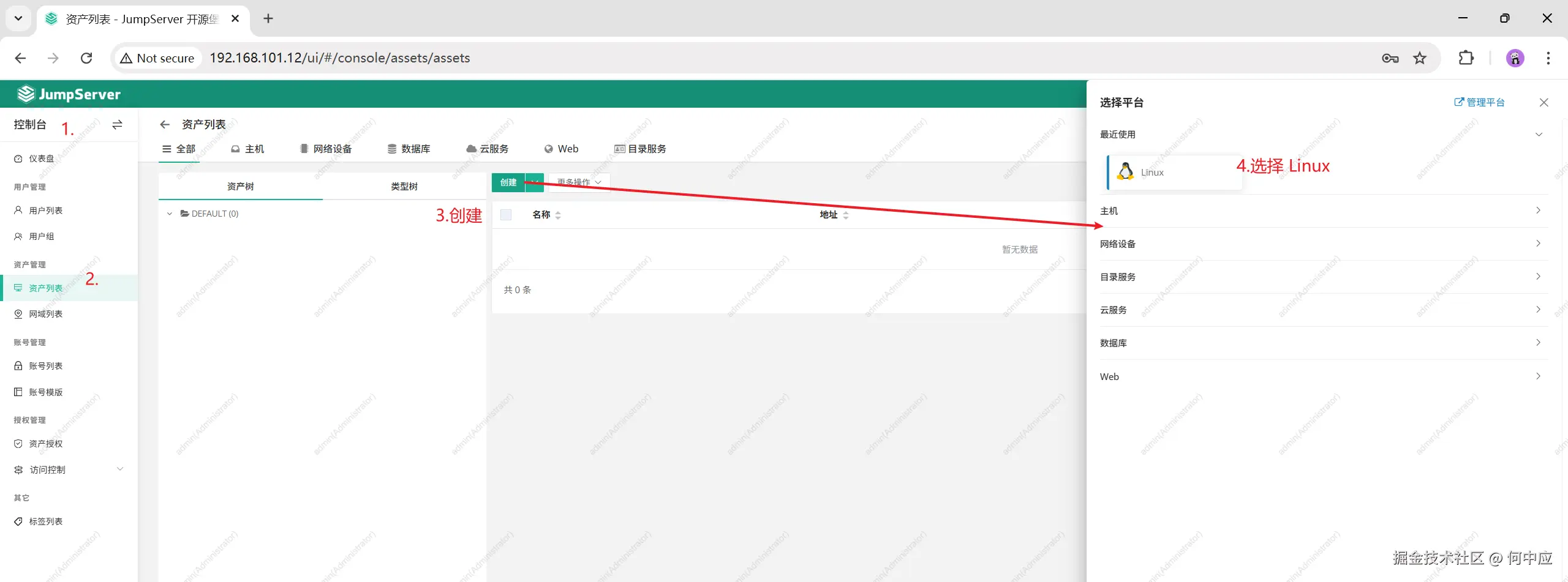Switch to the 类型树 tab
The height and width of the screenshot is (582, 1568).
pyautogui.click(x=404, y=186)
